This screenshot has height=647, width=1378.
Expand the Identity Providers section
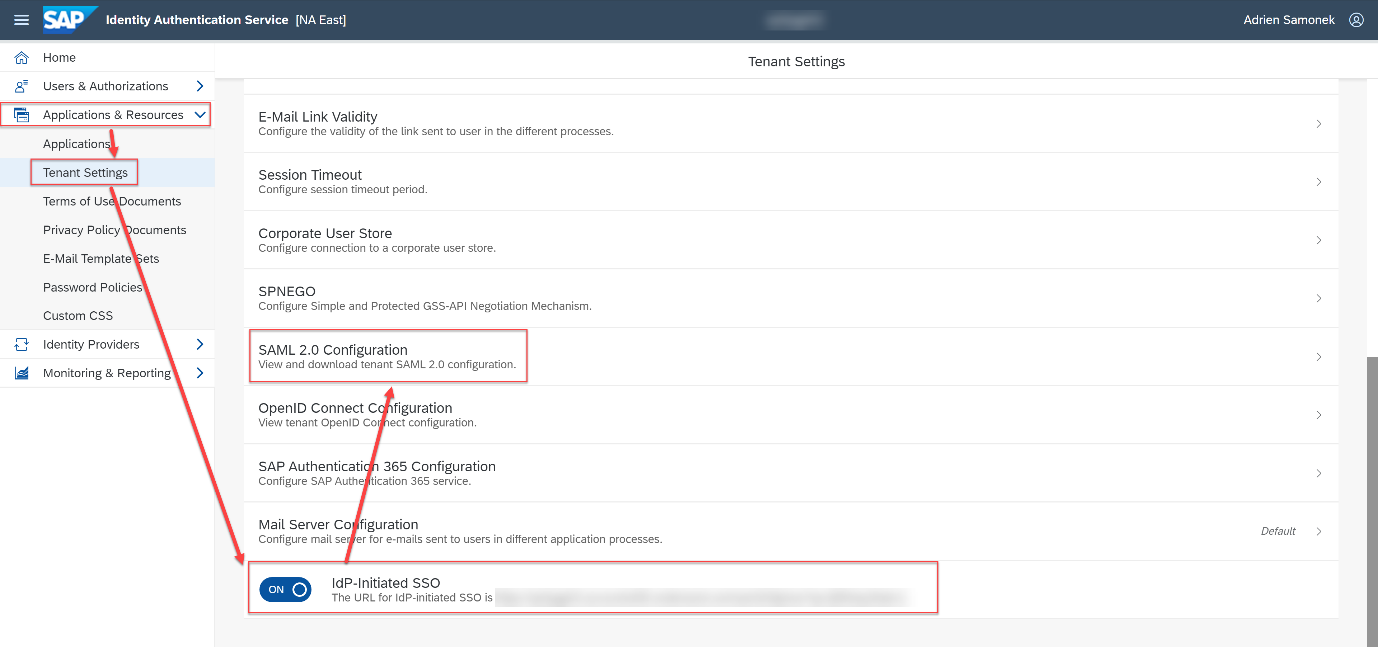tap(200, 344)
